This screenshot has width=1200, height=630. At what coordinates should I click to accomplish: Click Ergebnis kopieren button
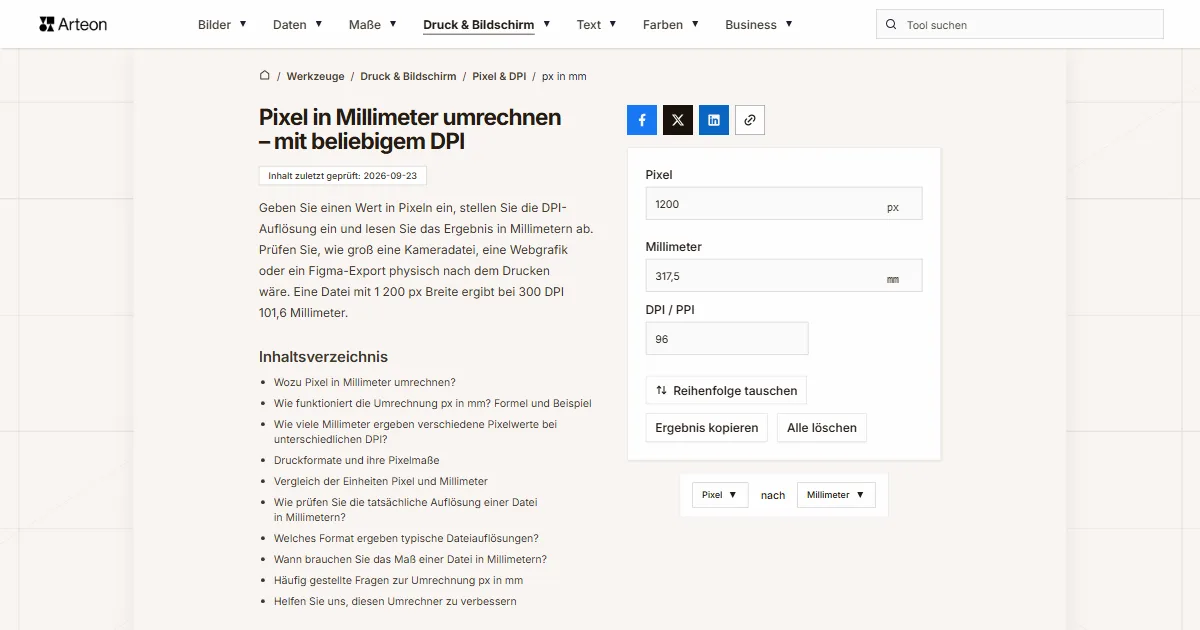[x=707, y=428]
